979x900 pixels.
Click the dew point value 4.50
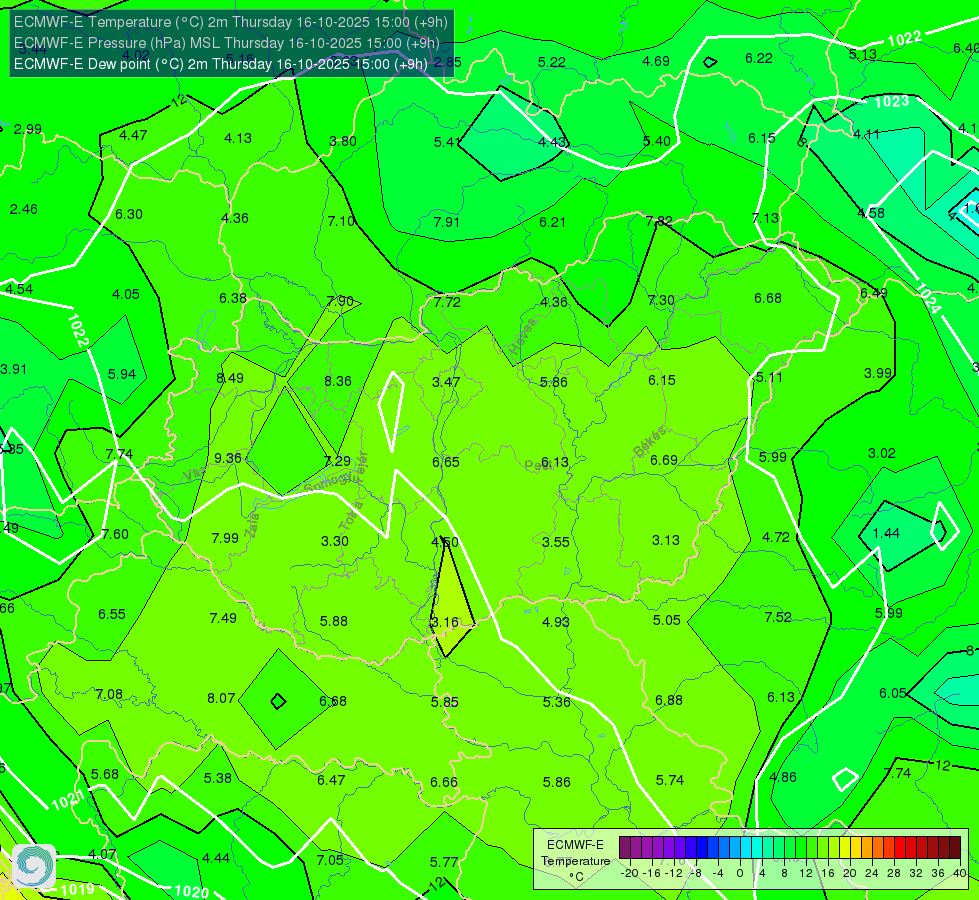click(x=445, y=542)
